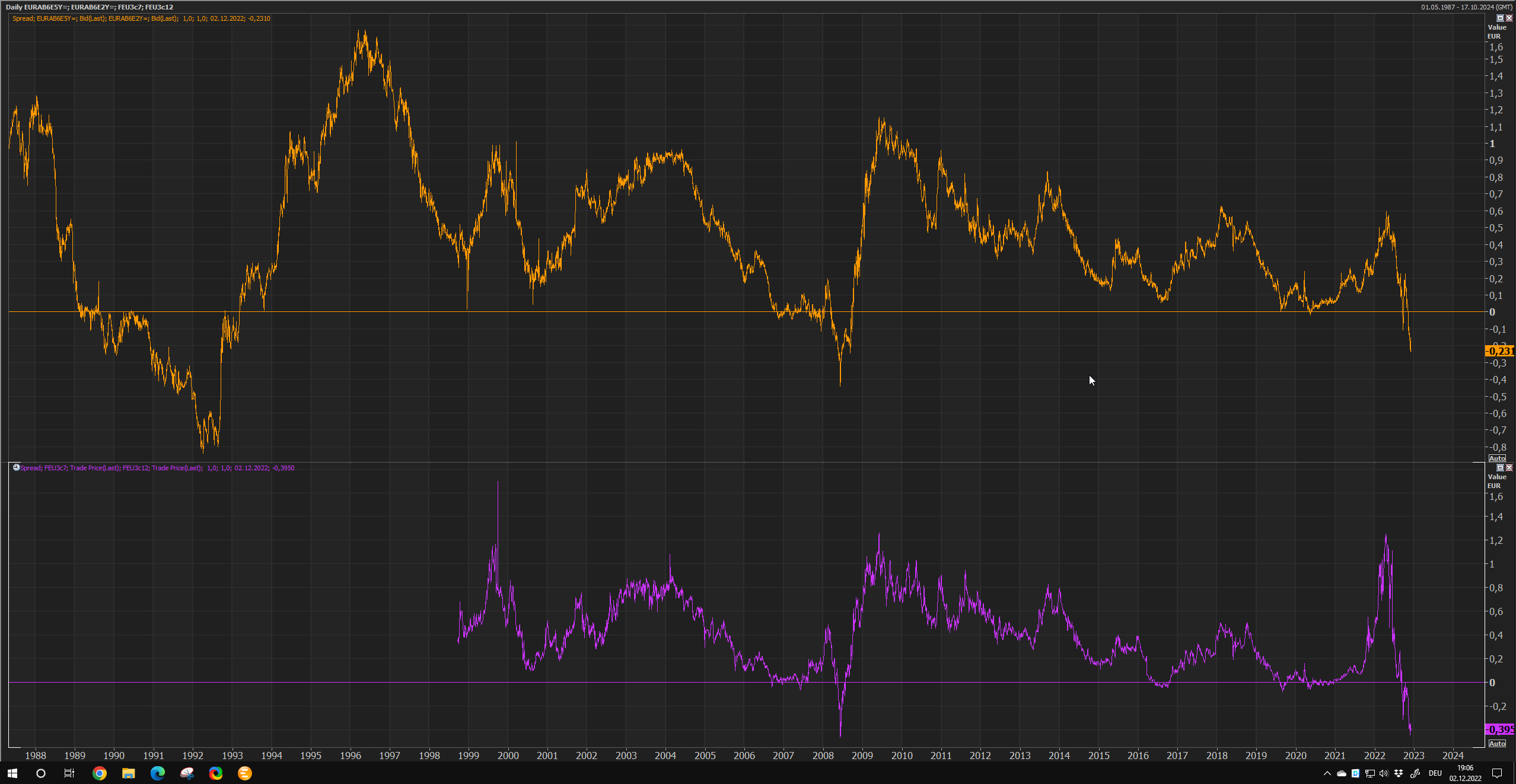Minimize the upper orange spread chart pane
Screen dimensions: 1516x784
click(1500, 18)
